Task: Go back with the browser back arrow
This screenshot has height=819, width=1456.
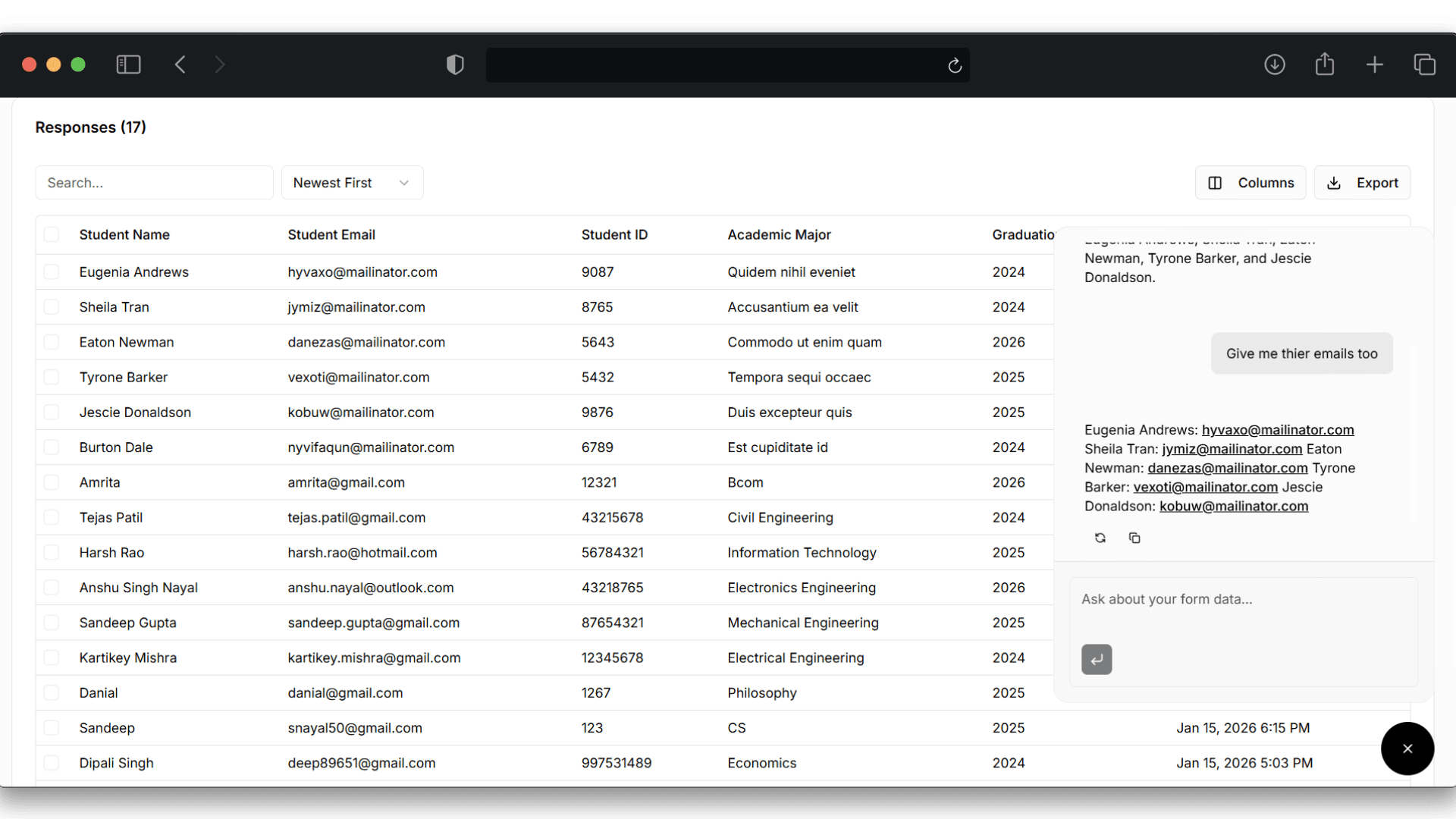Action: point(180,64)
